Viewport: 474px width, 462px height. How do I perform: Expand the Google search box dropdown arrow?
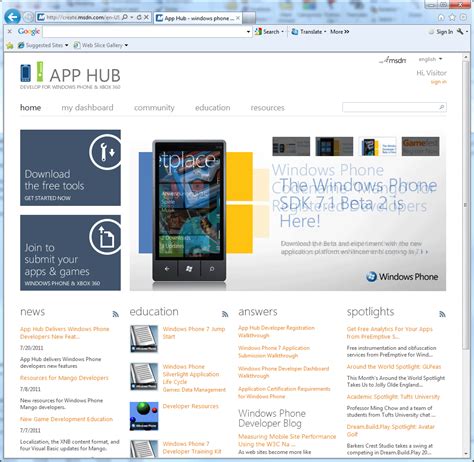(x=248, y=32)
